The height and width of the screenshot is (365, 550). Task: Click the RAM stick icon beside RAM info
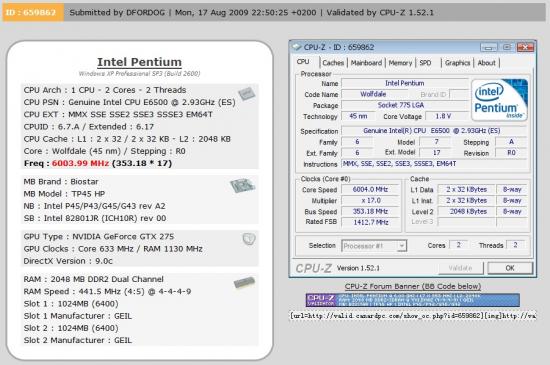tap(244, 282)
